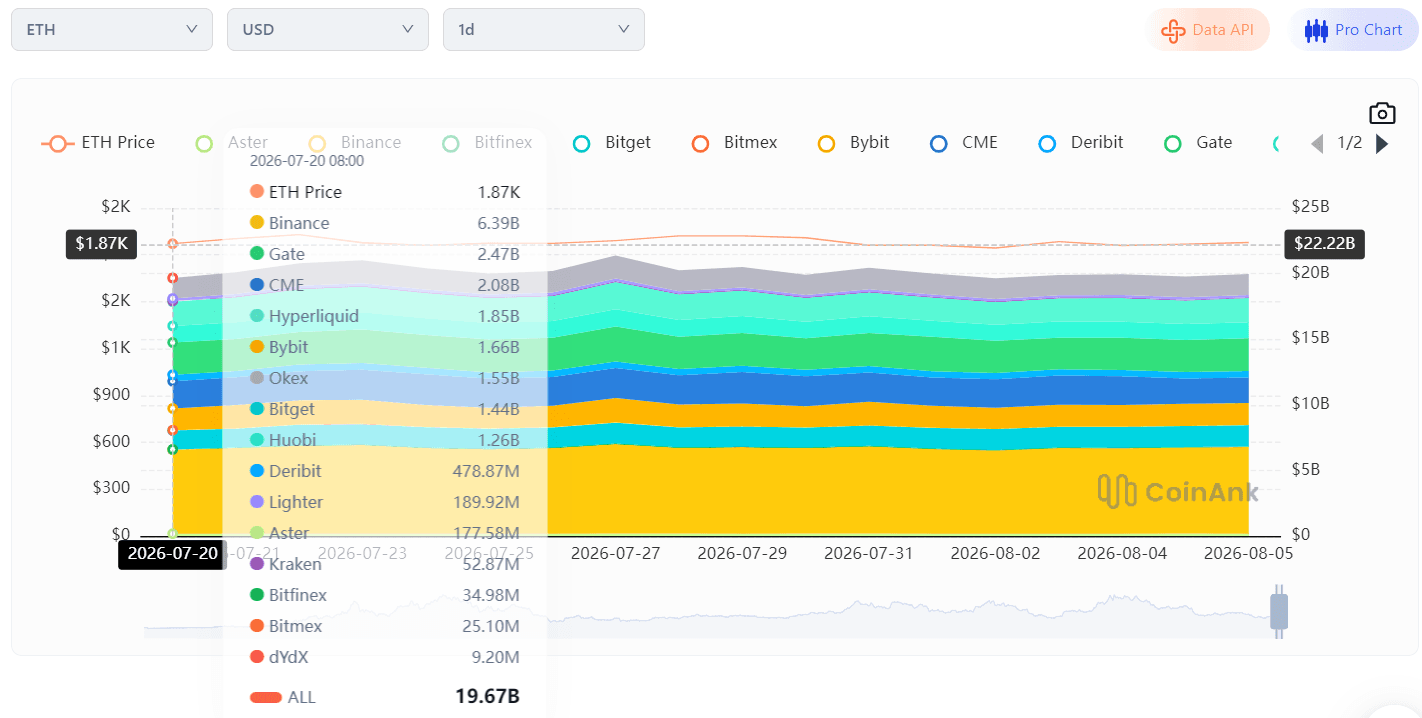
Task: Go to previous legend page arrow
Action: [1318, 143]
